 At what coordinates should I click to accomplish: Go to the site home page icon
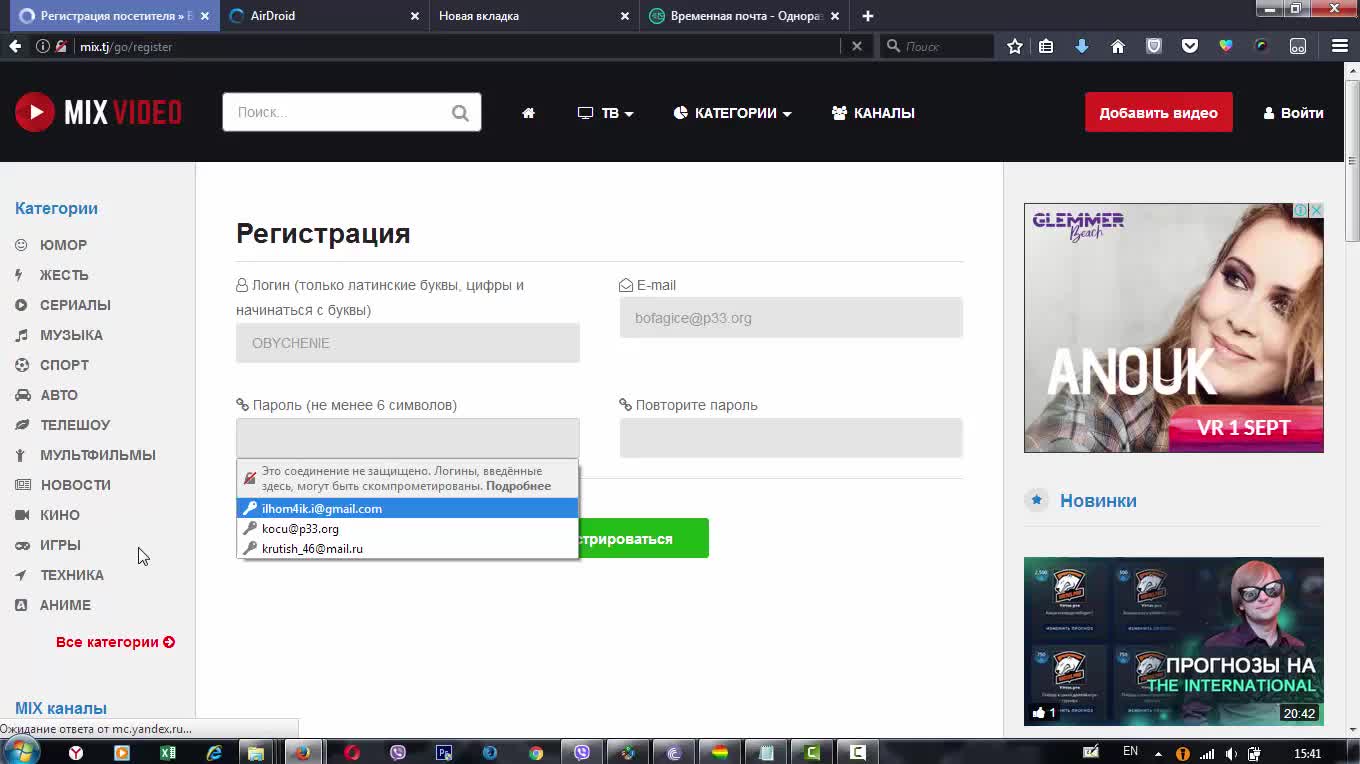tap(528, 113)
